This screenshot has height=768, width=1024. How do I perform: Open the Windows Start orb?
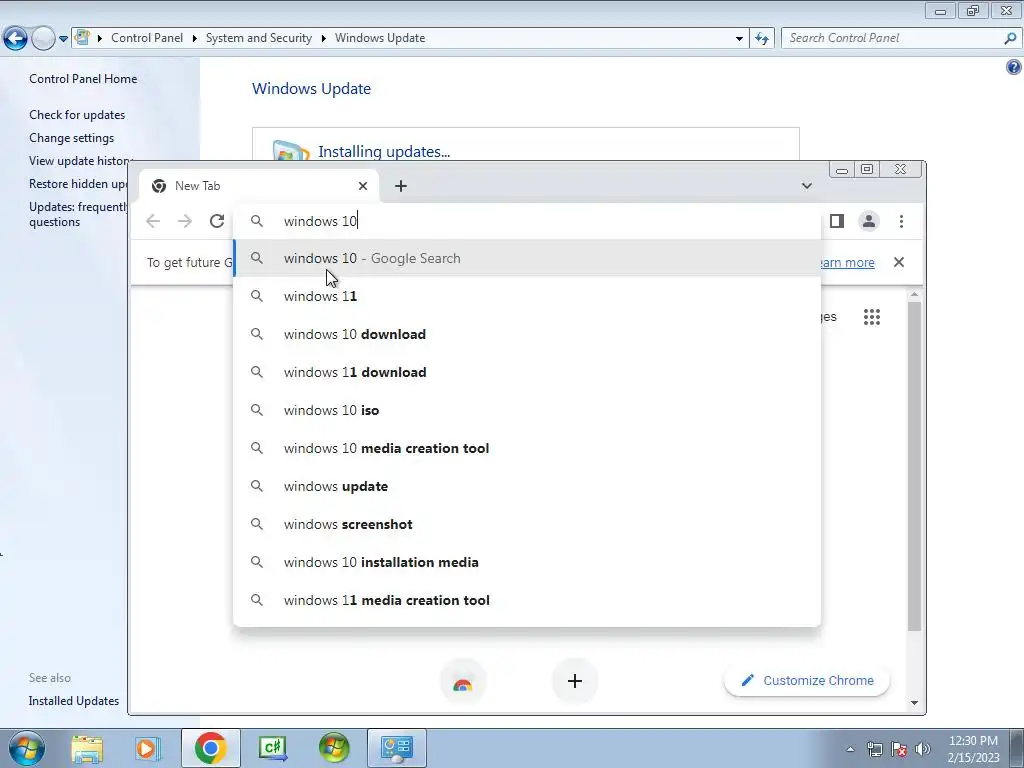click(x=27, y=748)
